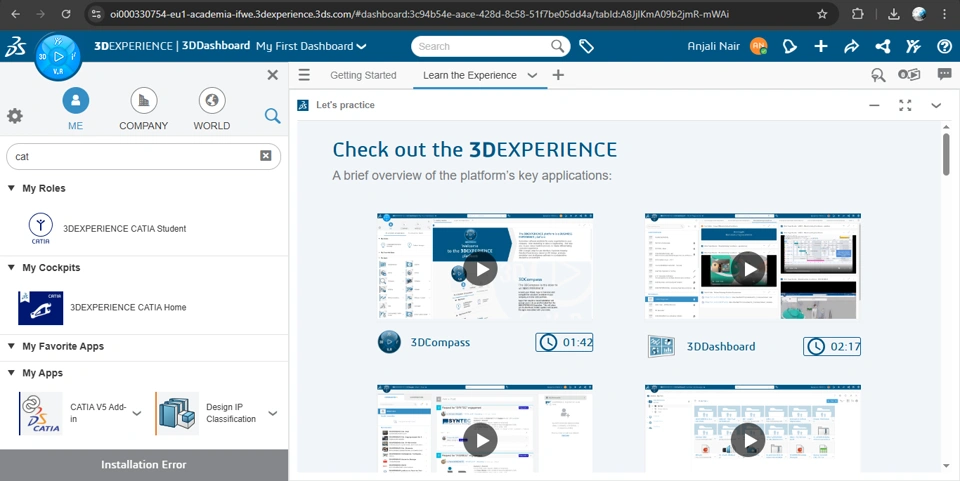Open the chat messages icon in tab bar

click(944, 74)
